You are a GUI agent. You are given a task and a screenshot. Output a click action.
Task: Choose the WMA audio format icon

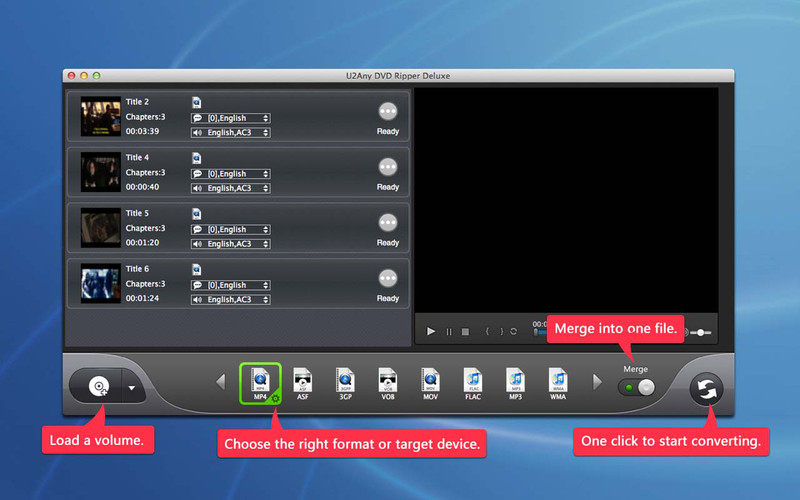(558, 384)
